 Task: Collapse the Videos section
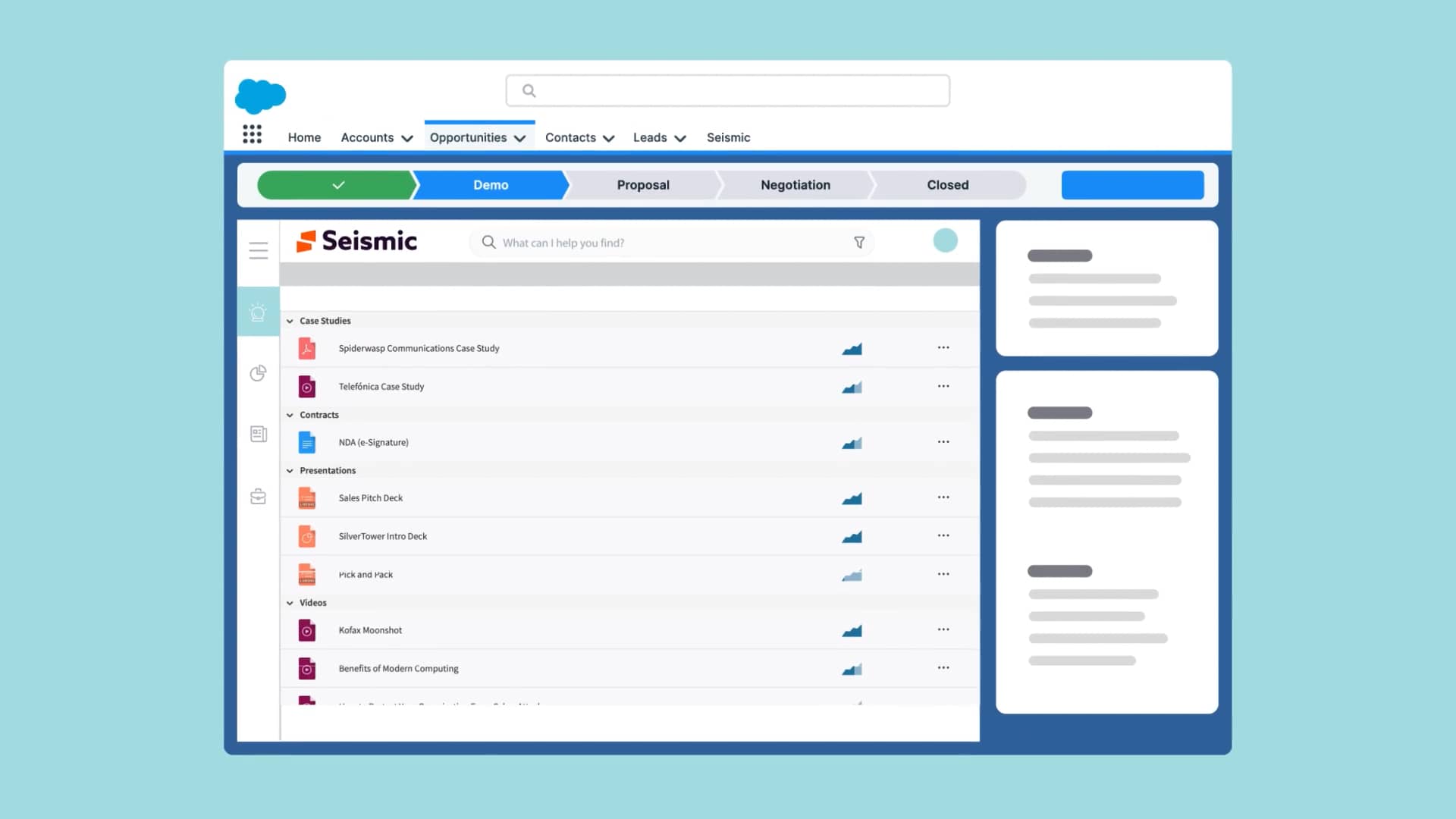pos(289,602)
